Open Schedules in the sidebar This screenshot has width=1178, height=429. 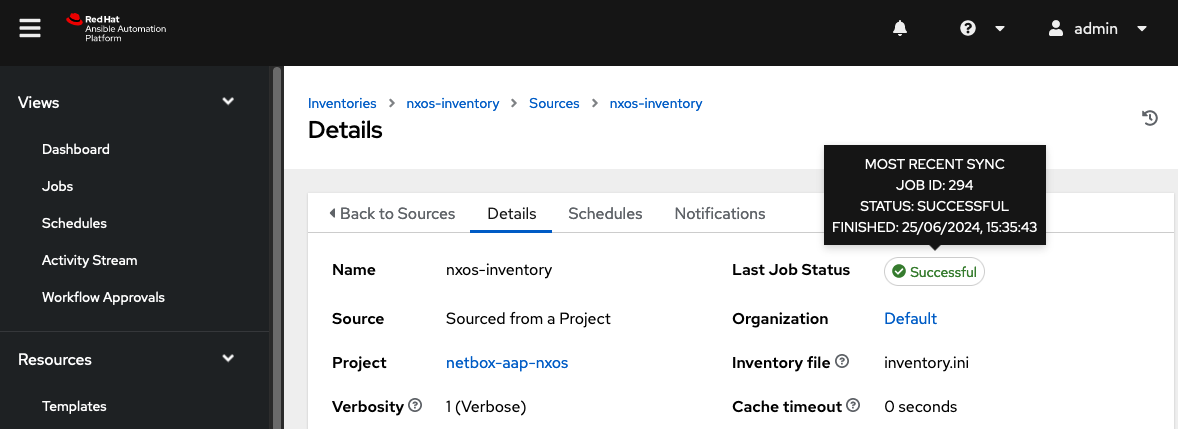click(74, 223)
